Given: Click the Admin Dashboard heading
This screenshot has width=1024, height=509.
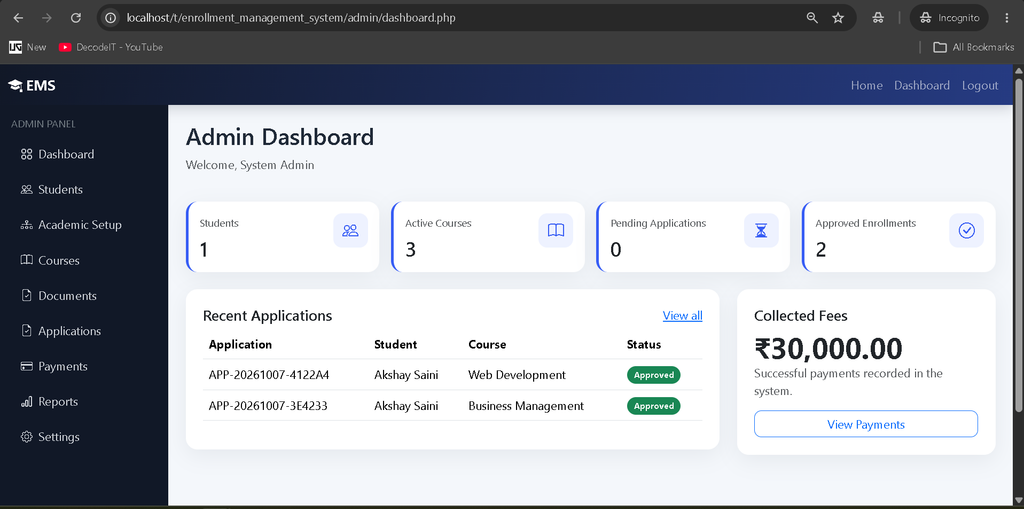Looking at the screenshot, I should 280,137.
